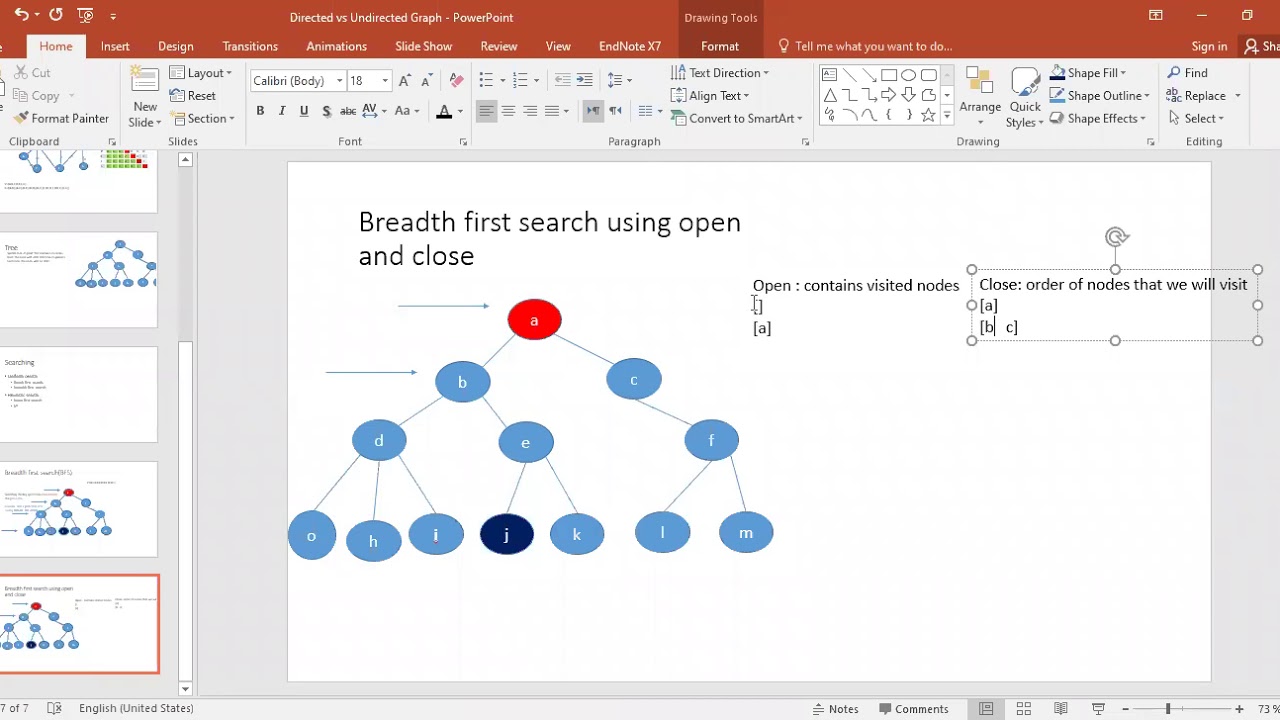Click the Format Painter tool

tap(61, 118)
